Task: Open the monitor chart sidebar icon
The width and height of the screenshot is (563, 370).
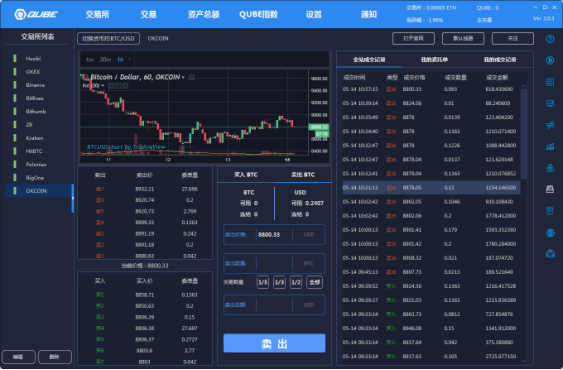Action: tap(550, 103)
